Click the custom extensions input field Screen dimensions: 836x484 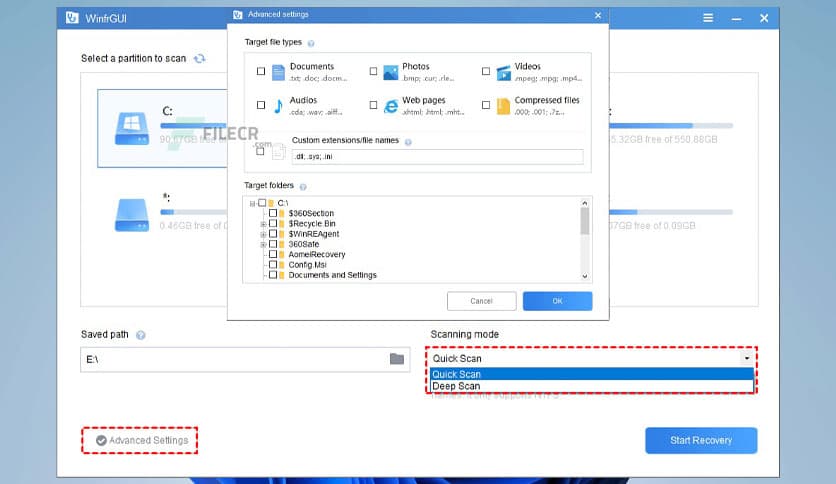(x=437, y=157)
